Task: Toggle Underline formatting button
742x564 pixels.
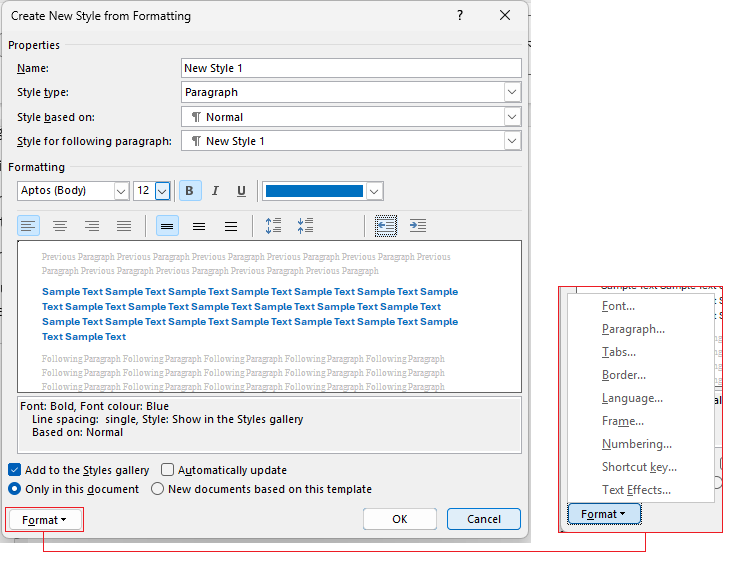Action: point(241,191)
